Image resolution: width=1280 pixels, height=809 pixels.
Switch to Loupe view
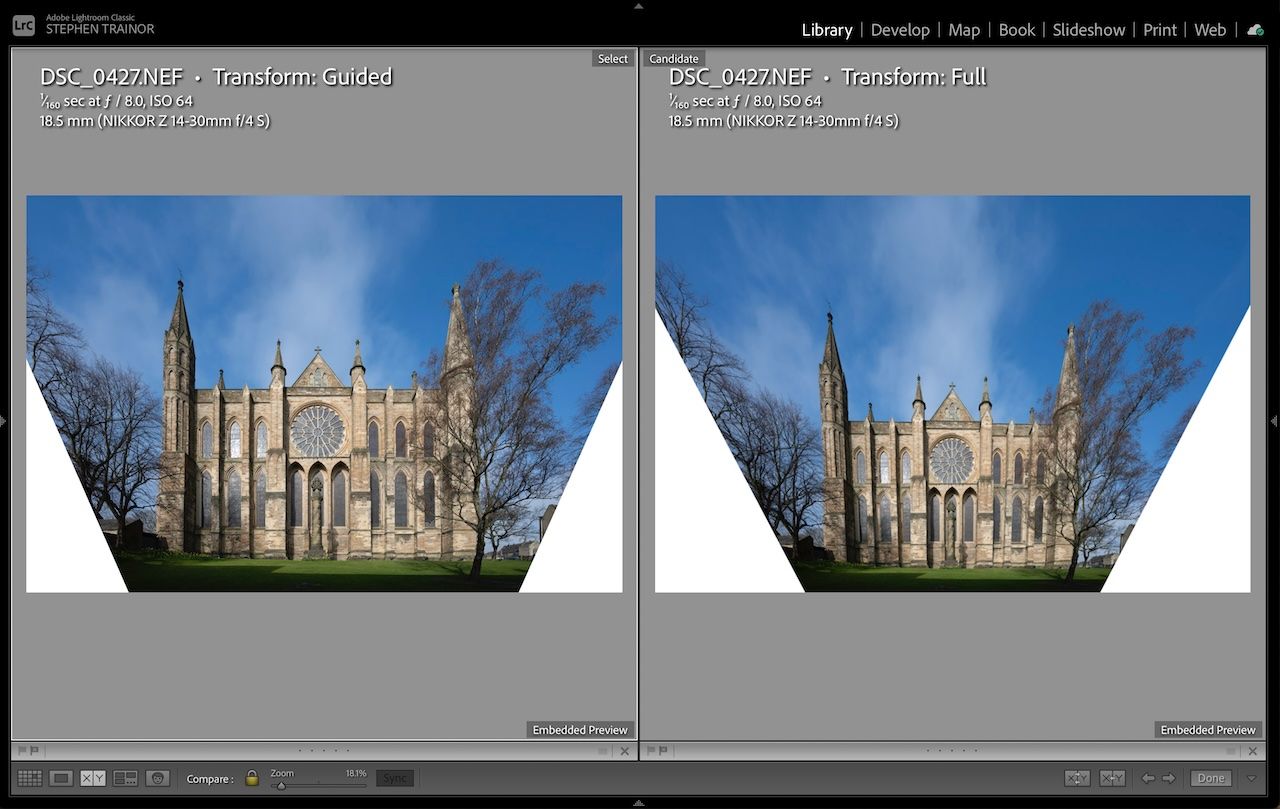click(61, 777)
